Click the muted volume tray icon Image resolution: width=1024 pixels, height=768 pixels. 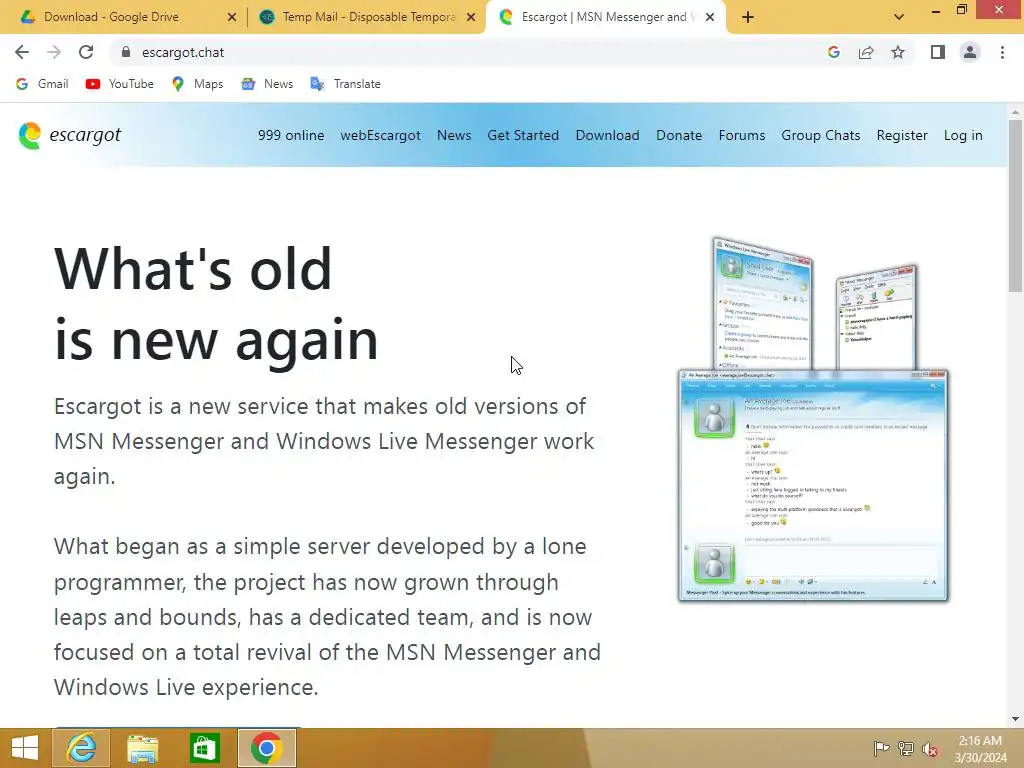(930, 748)
